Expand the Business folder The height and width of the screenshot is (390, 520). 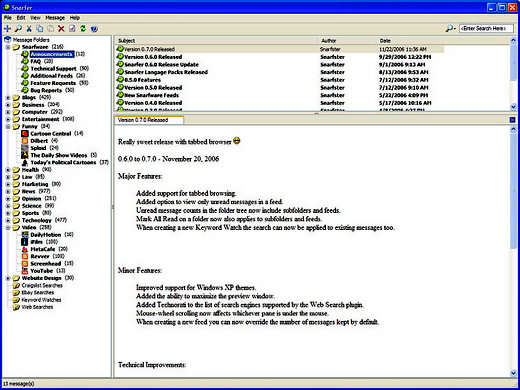coord(8,105)
